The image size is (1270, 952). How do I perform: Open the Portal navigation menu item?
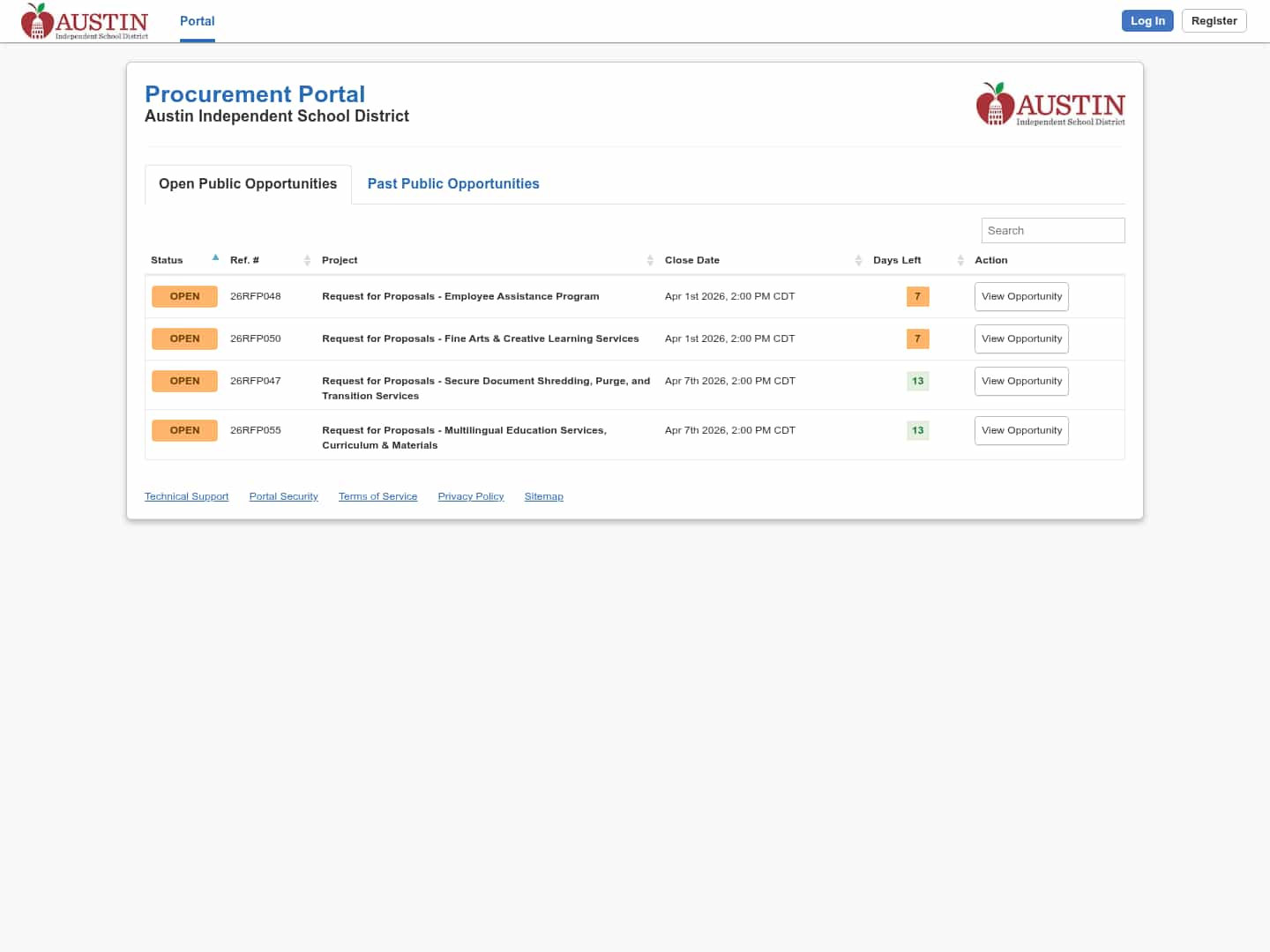click(197, 21)
